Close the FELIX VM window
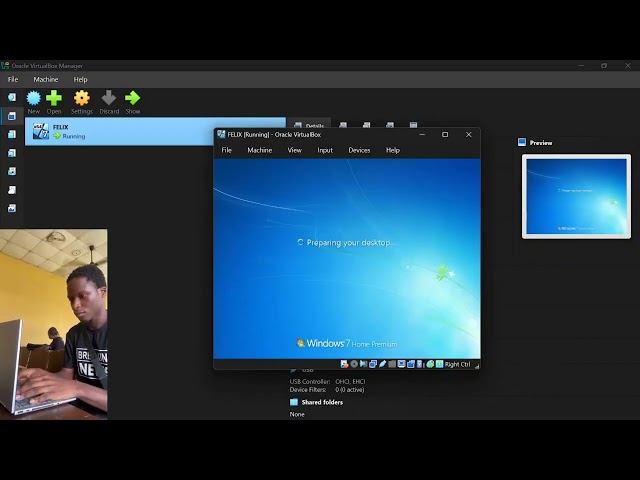The width and height of the screenshot is (640, 480). (469, 135)
